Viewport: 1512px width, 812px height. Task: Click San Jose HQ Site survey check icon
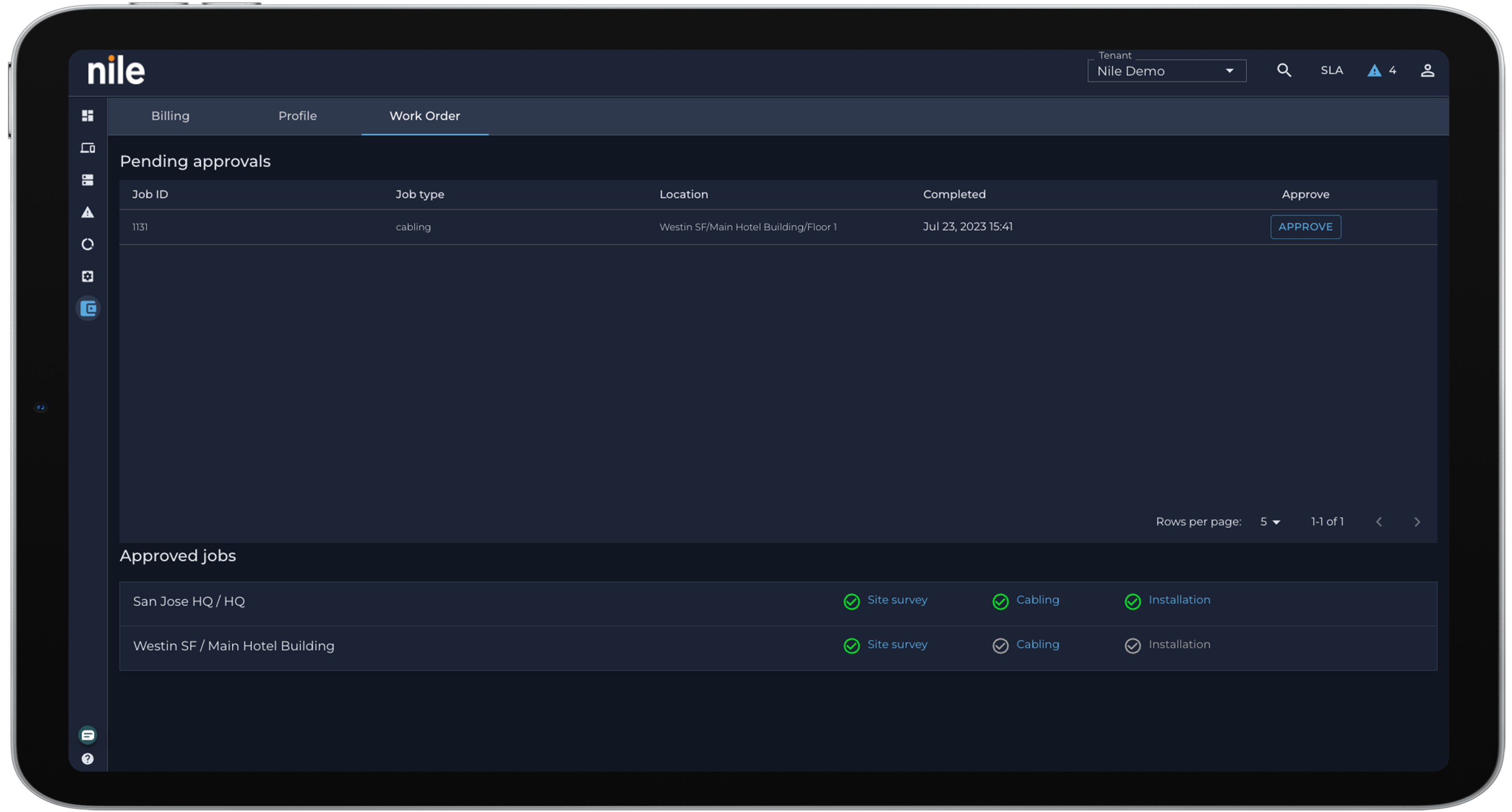click(851, 601)
